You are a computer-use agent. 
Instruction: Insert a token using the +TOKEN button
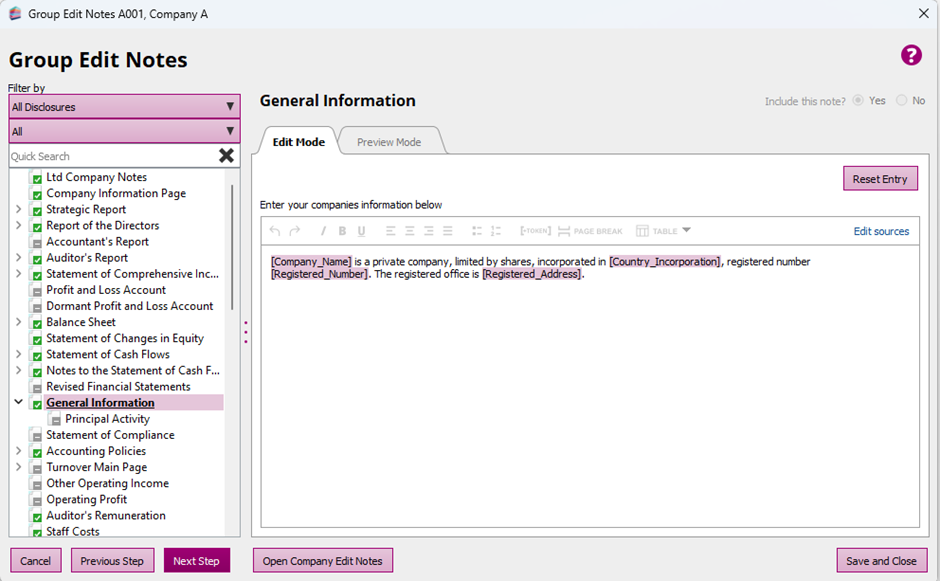click(535, 231)
